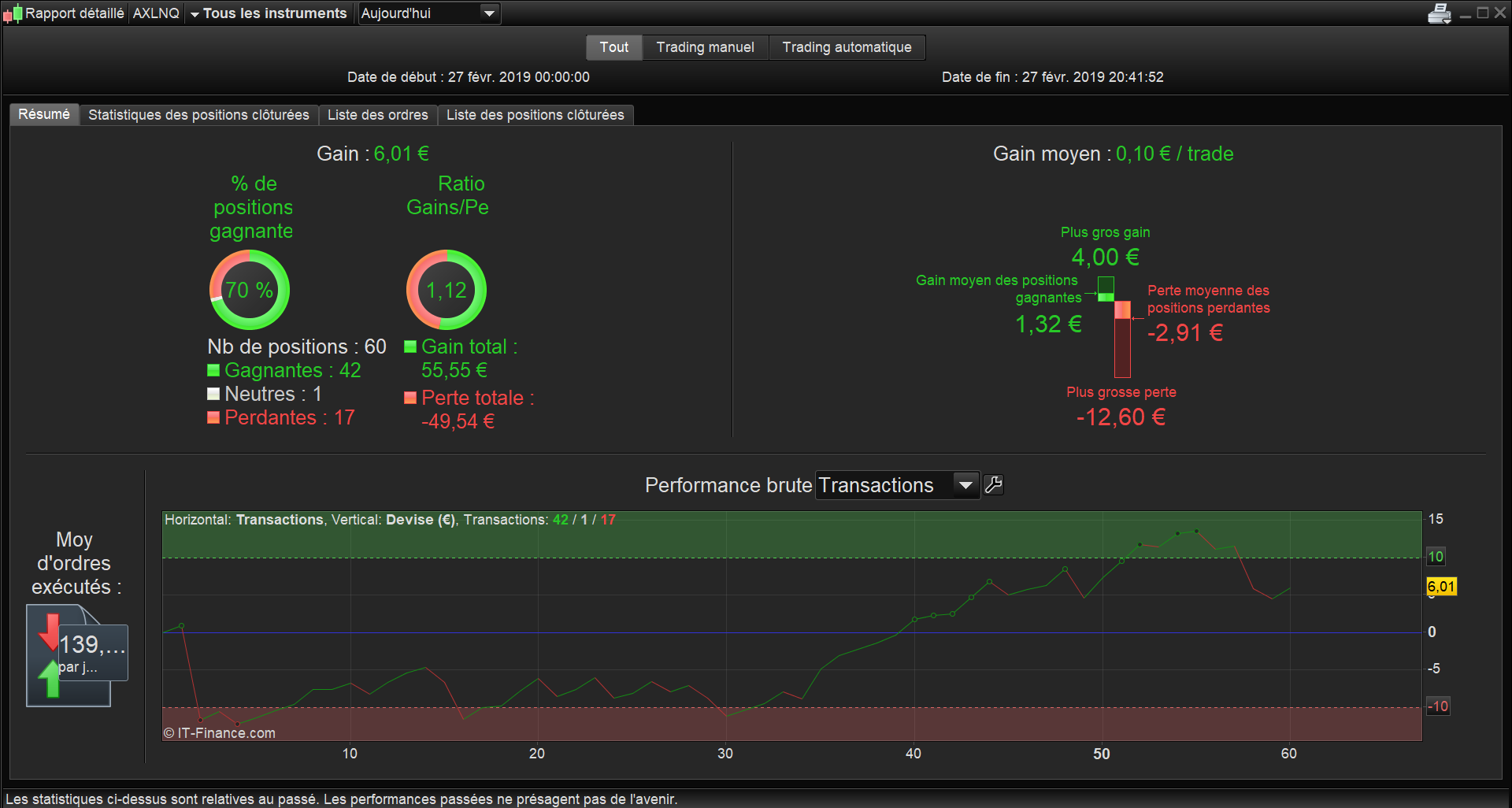Viewport: 1512px width, 808px height.
Task: Click the 1,12 gains/losses ratio donut
Action: (x=447, y=290)
